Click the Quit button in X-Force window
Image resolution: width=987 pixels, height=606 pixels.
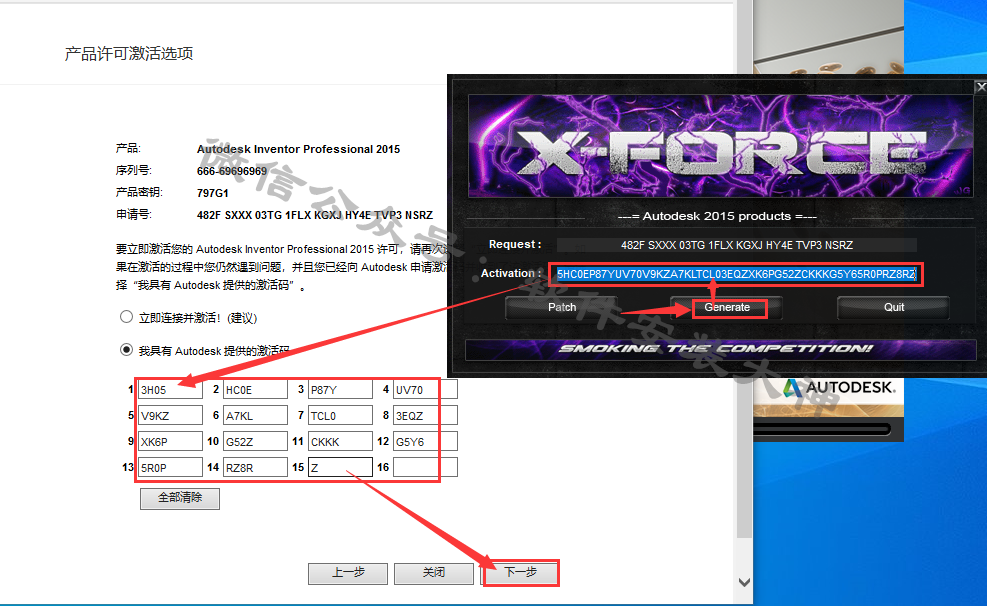tap(893, 308)
